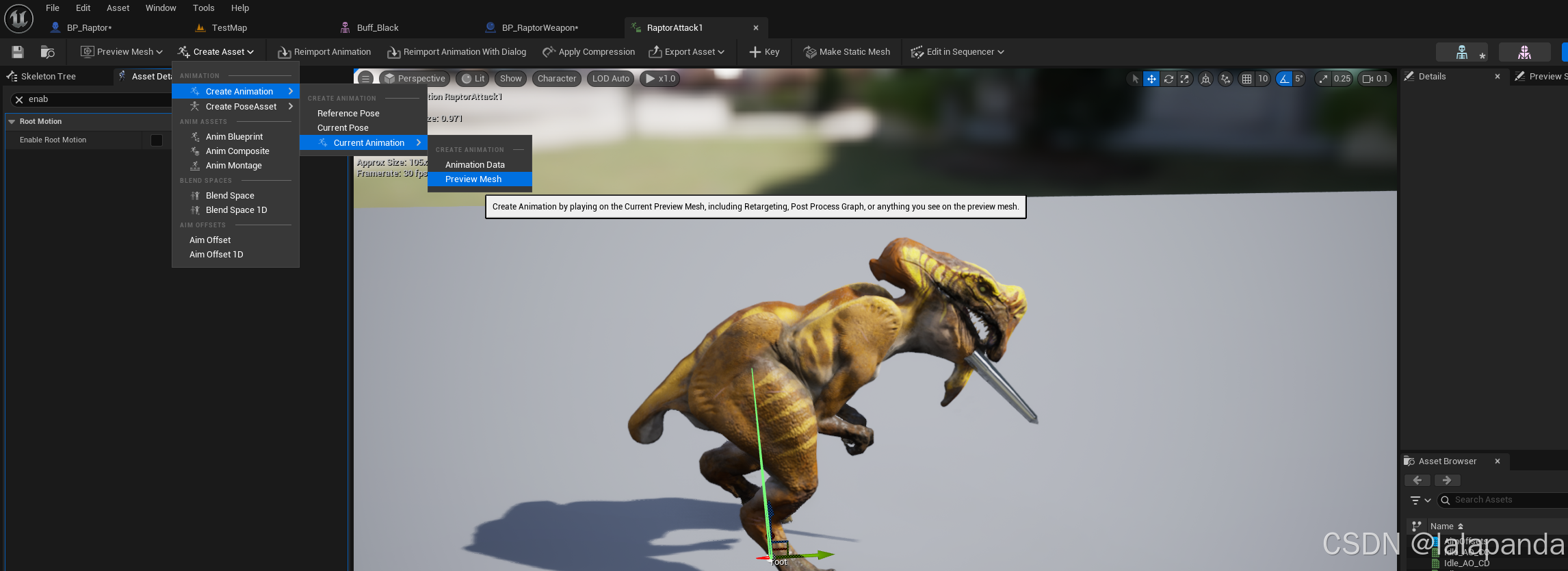Open the Create Asset dropdown
Viewport: 1568px width, 571px height.
(215, 52)
